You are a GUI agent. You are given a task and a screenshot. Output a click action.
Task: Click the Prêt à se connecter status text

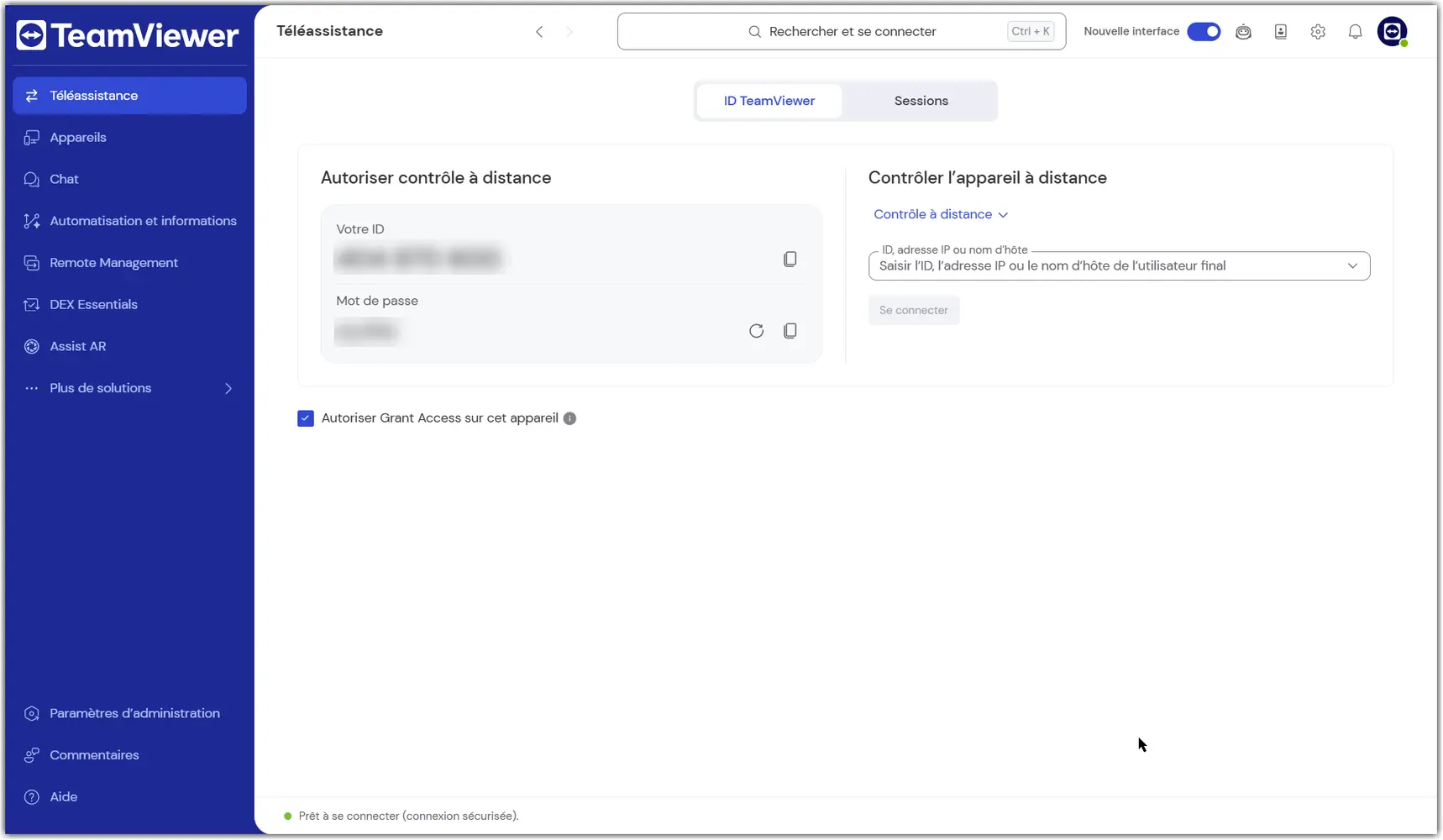click(409, 816)
